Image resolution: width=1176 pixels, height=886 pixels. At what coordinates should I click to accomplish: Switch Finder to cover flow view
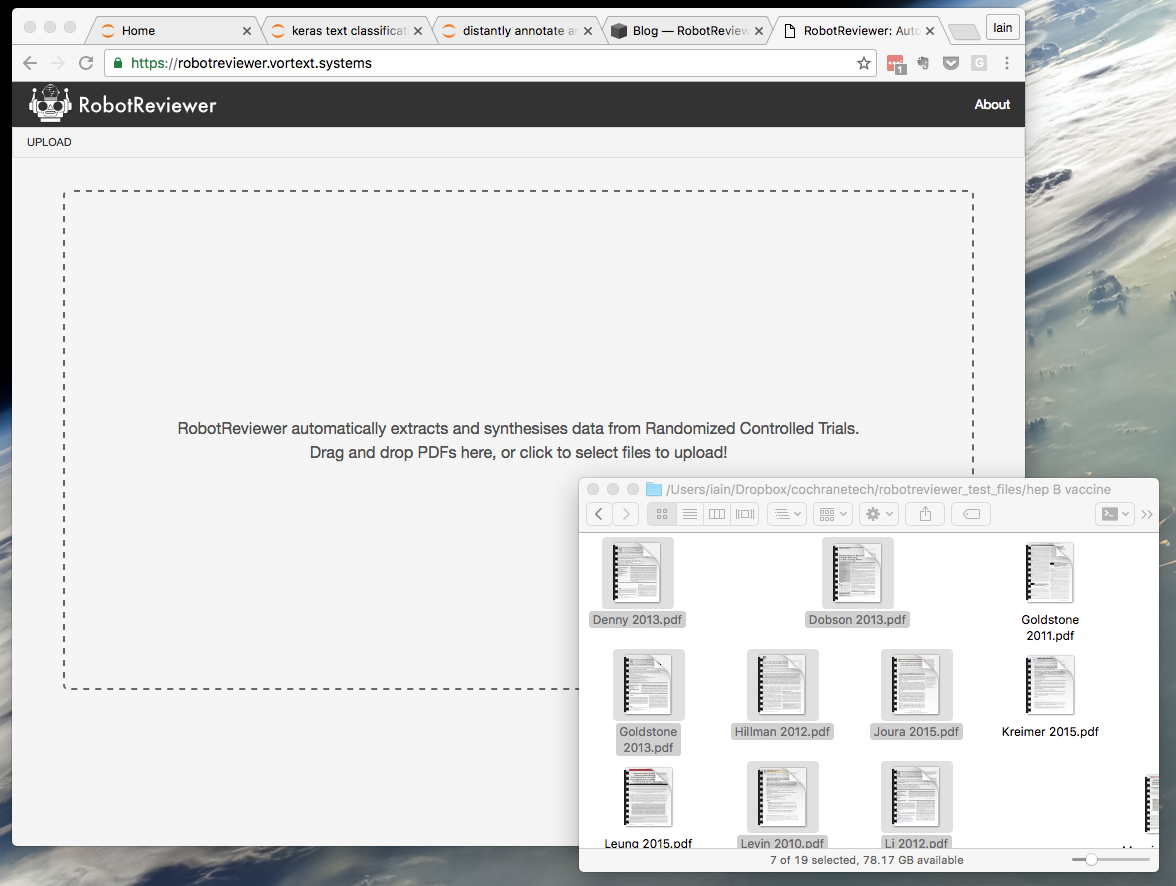(x=745, y=514)
